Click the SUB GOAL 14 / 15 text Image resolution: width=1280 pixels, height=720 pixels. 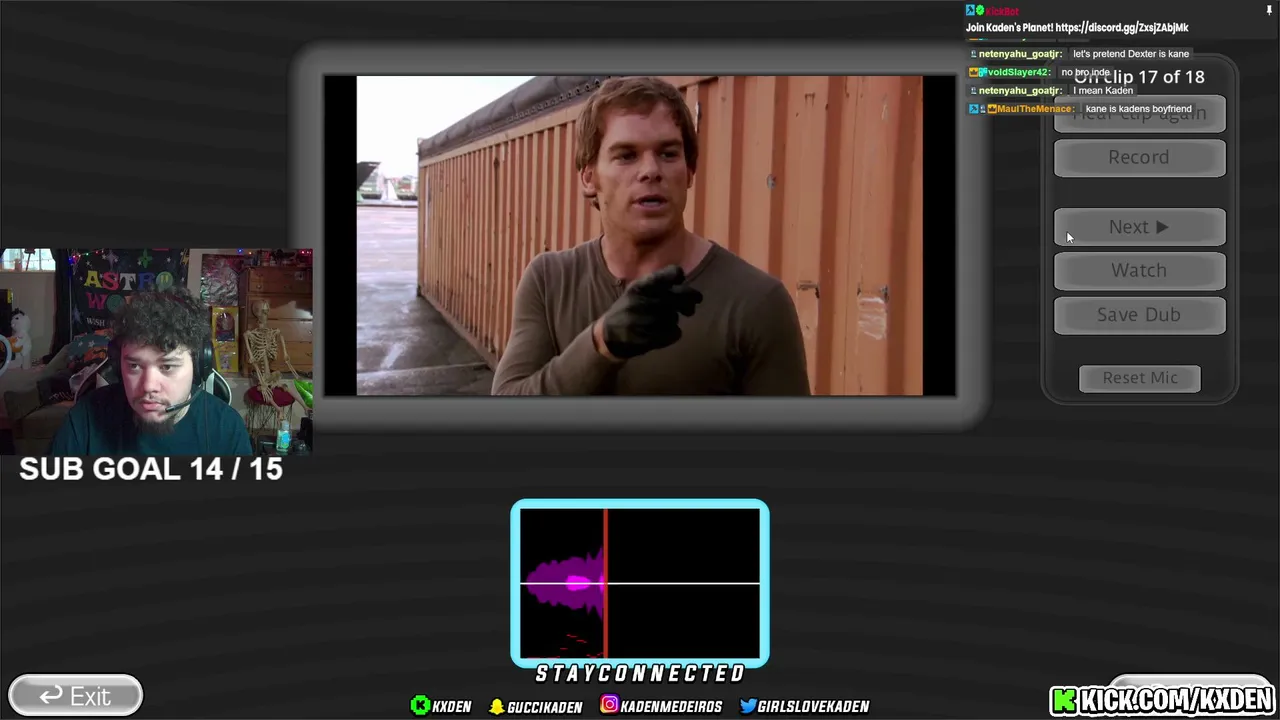(x=151, y=469)
